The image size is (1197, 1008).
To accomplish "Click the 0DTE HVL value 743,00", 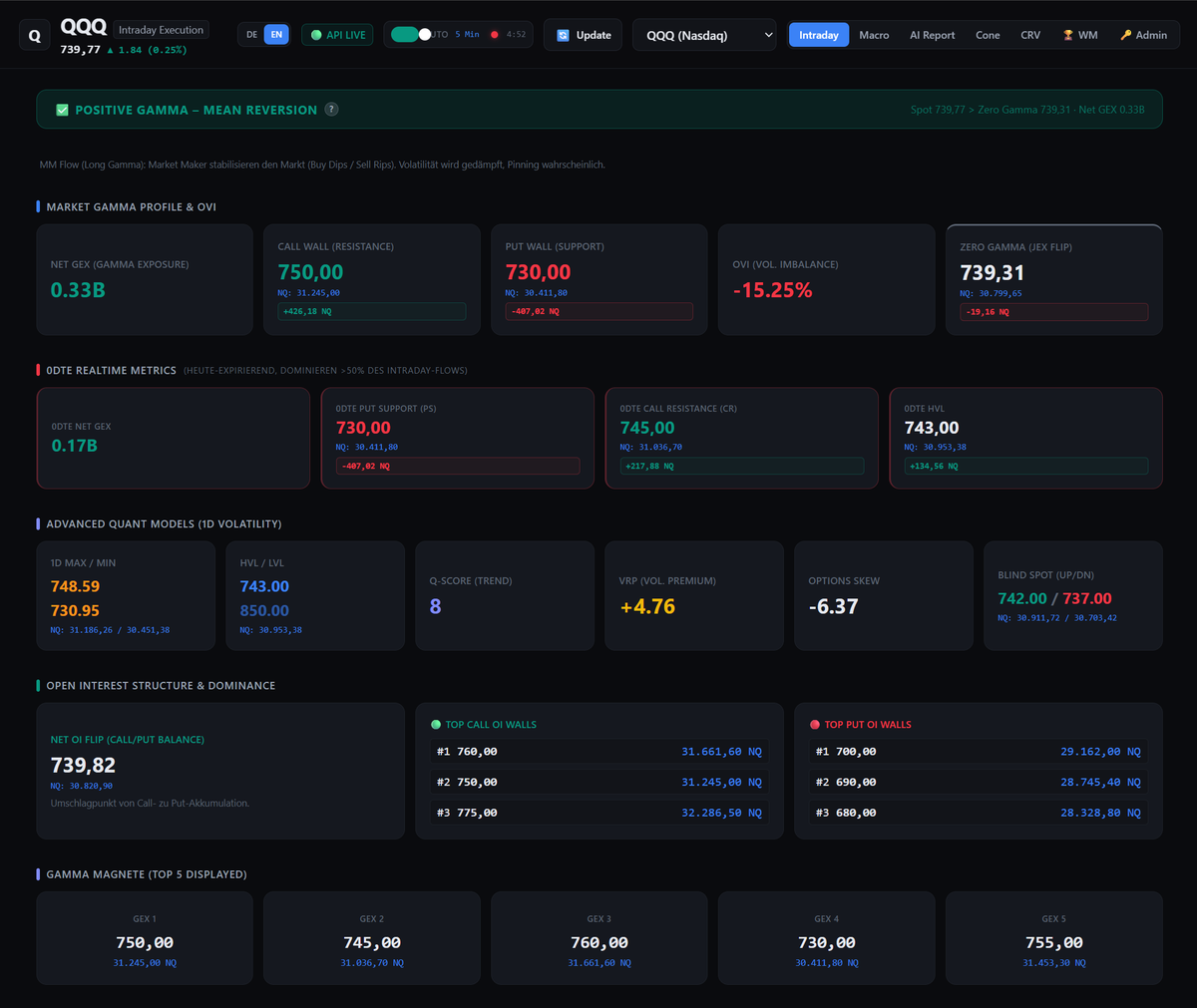I will pyautogui.click(x=932, y=428).
